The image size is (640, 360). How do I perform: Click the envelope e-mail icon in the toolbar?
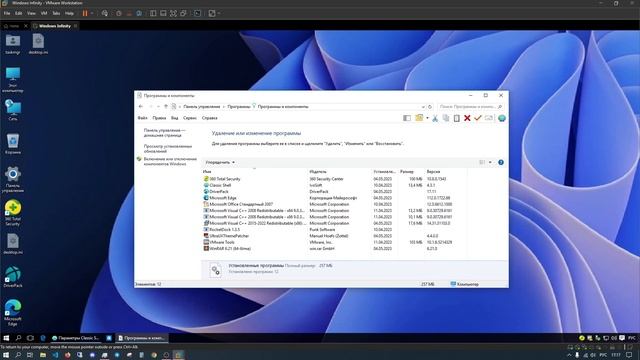(489, 118)
